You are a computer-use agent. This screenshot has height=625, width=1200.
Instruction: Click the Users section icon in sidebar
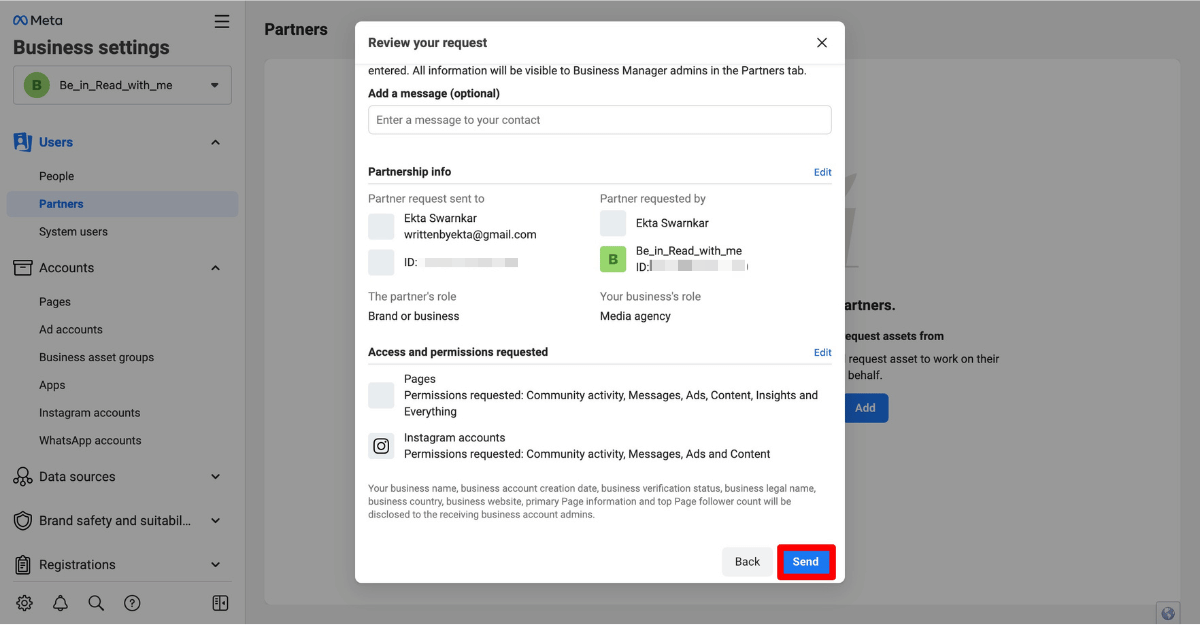pos(21,142)
